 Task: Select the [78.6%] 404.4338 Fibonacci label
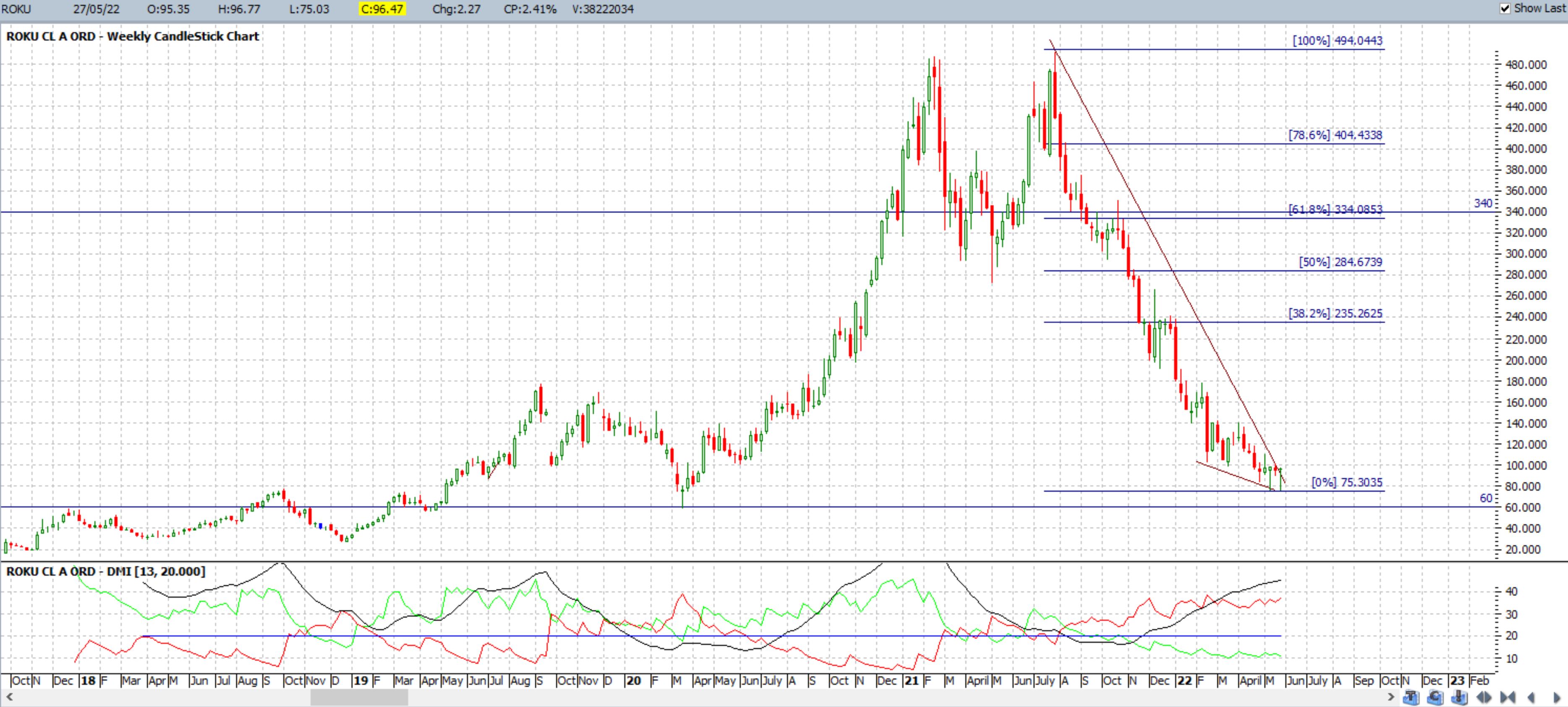coord(1335,135)
